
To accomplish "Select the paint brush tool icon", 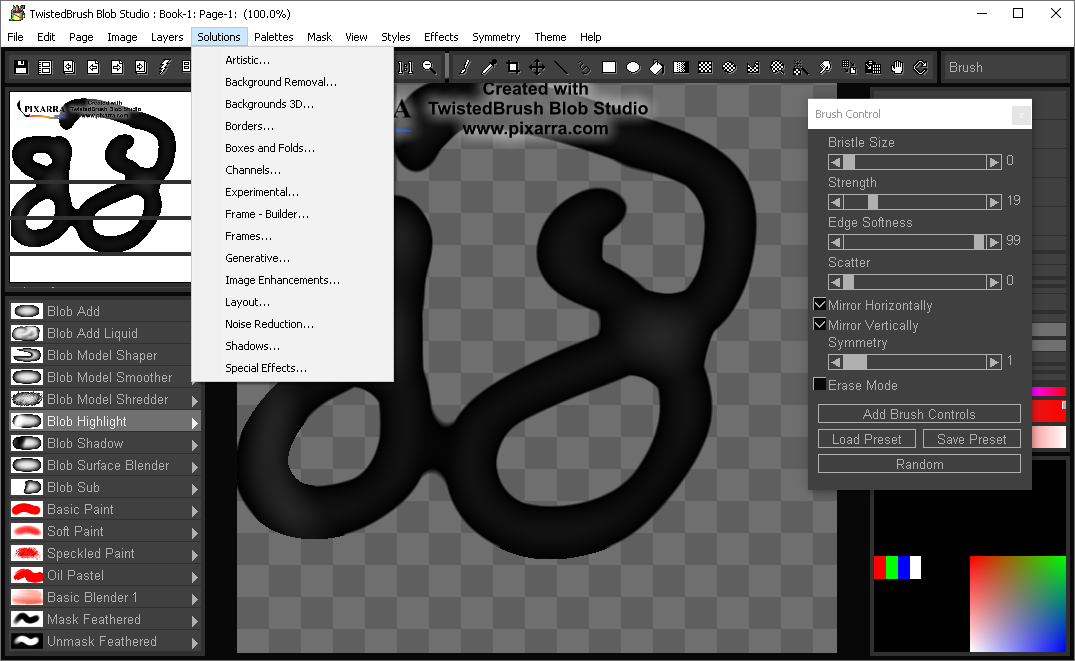I will [465, 67].
